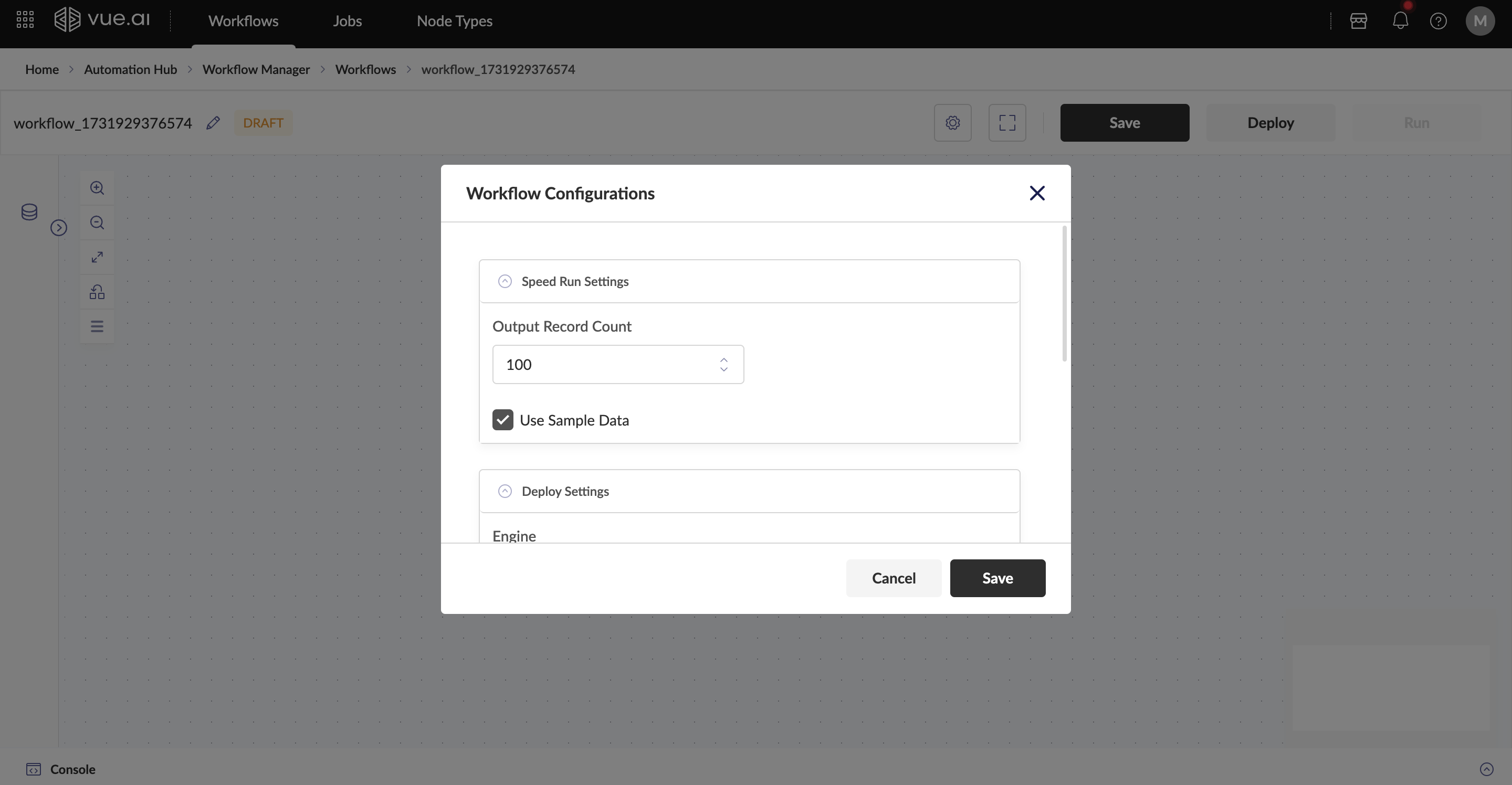This screenshot has width=1512, height=785.
Task: Click the marketplace store icon
Action: tap(1358, 21)
